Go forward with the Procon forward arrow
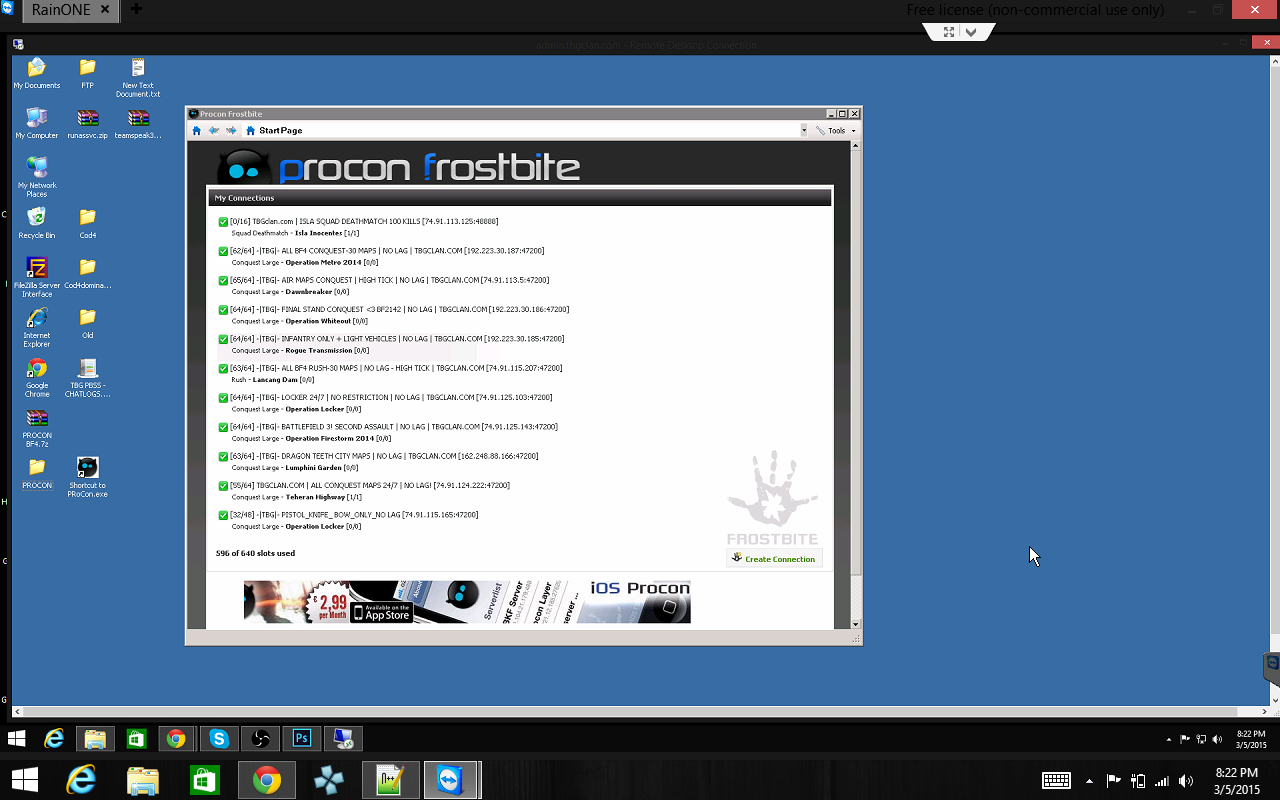The width and height of the screenshot is (1280, 800). pos(231,130)
